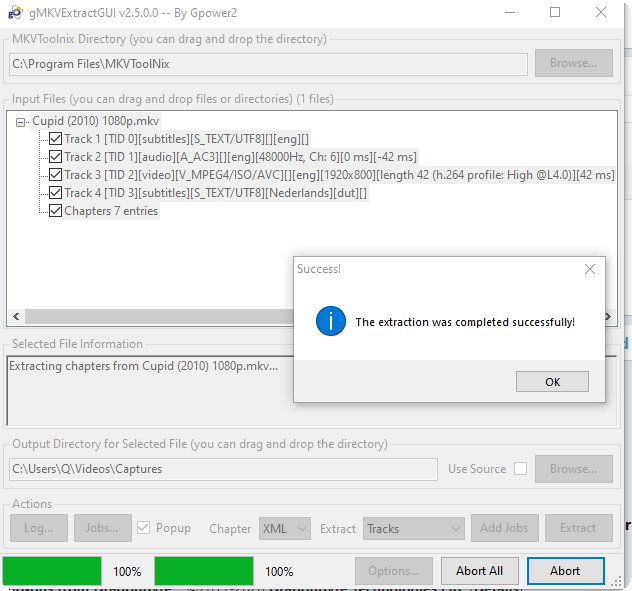The image size is (632, 591).
Task: Enable the Use Source checkbox
Action: click(520, 469)
